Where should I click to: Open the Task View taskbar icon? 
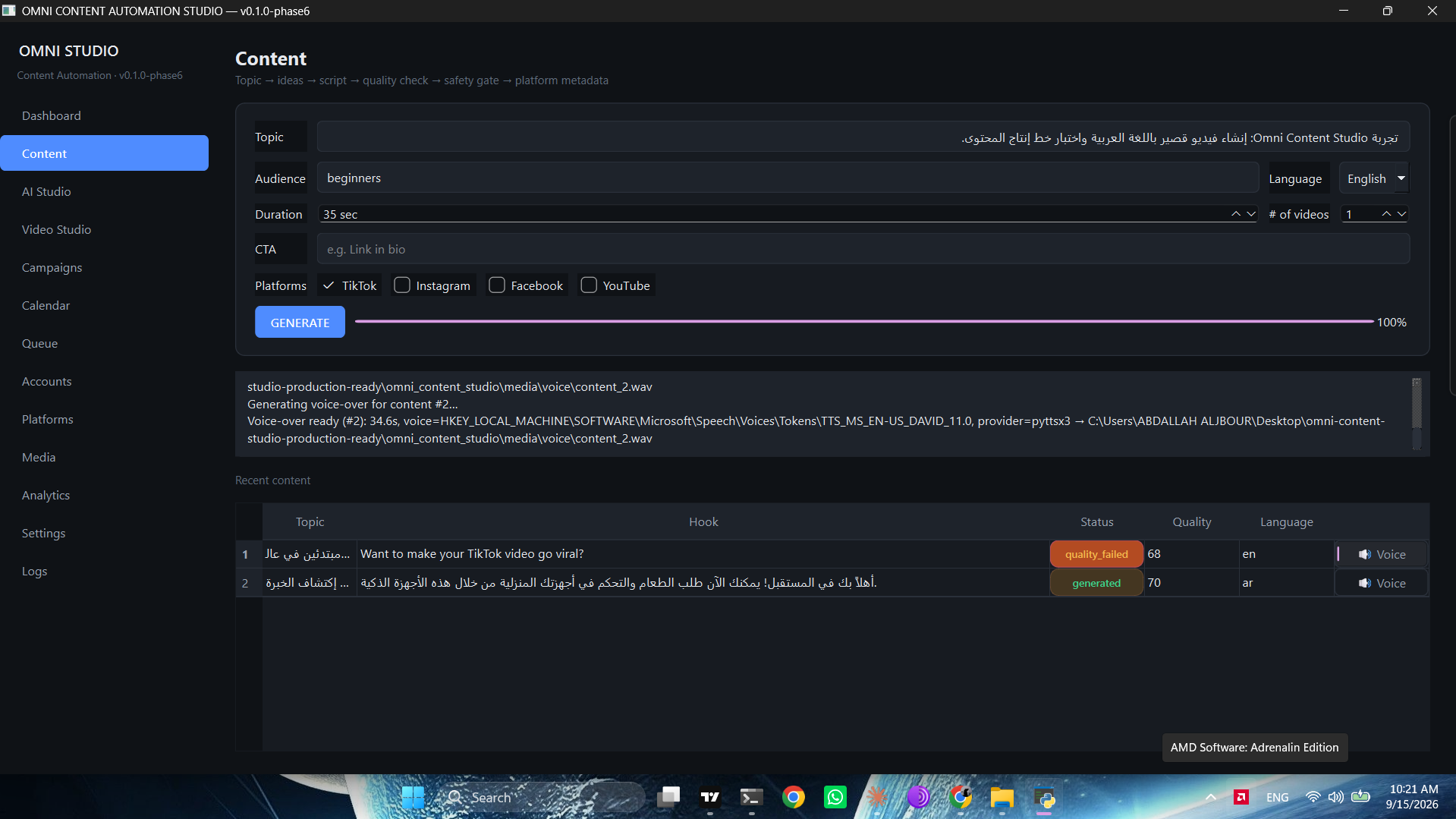pyautogui.click(x=668, y=797)
